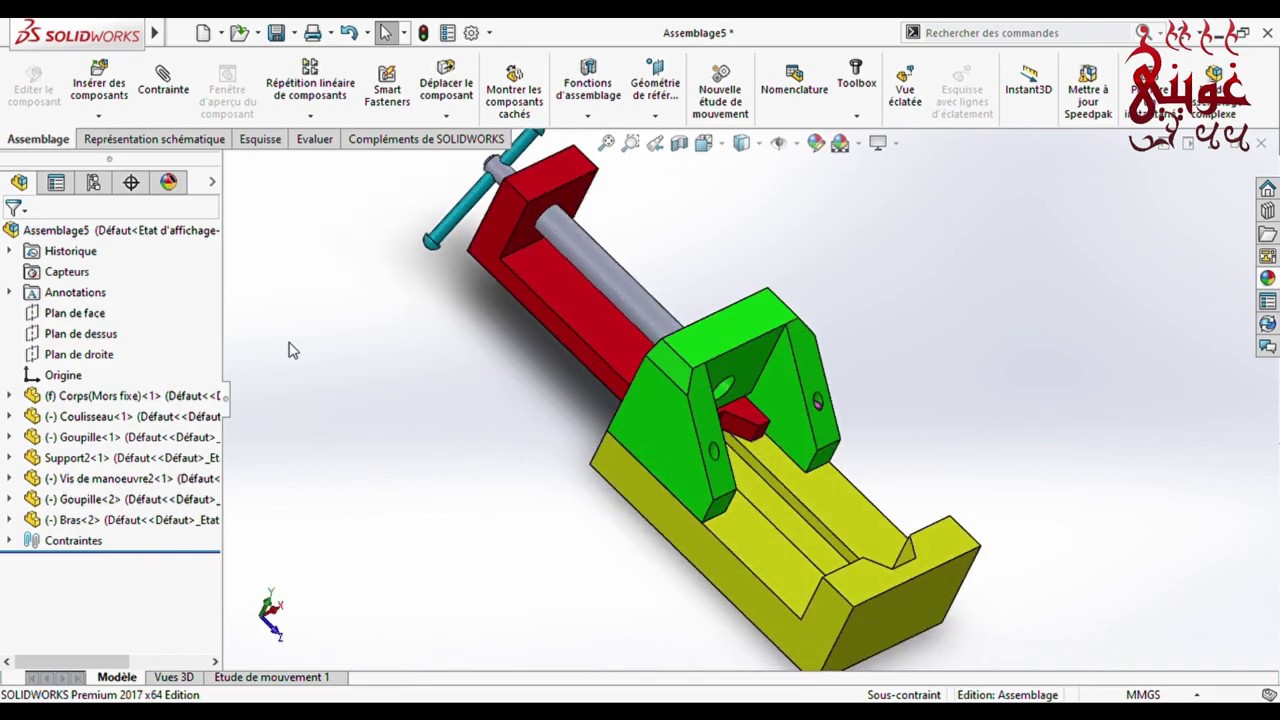Click the Save icon in the top toolbar
This screenshot has width=1280, height=720.
pyautogui.click(x=276, y=33)
